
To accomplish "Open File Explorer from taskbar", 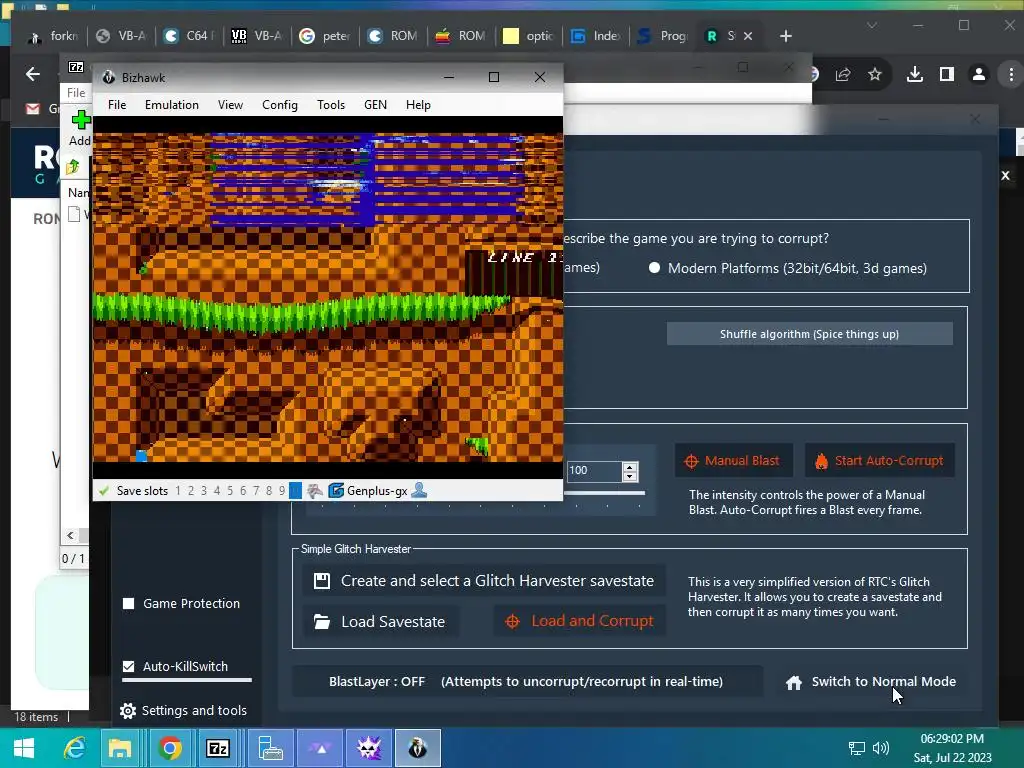I will coord(120,748).
